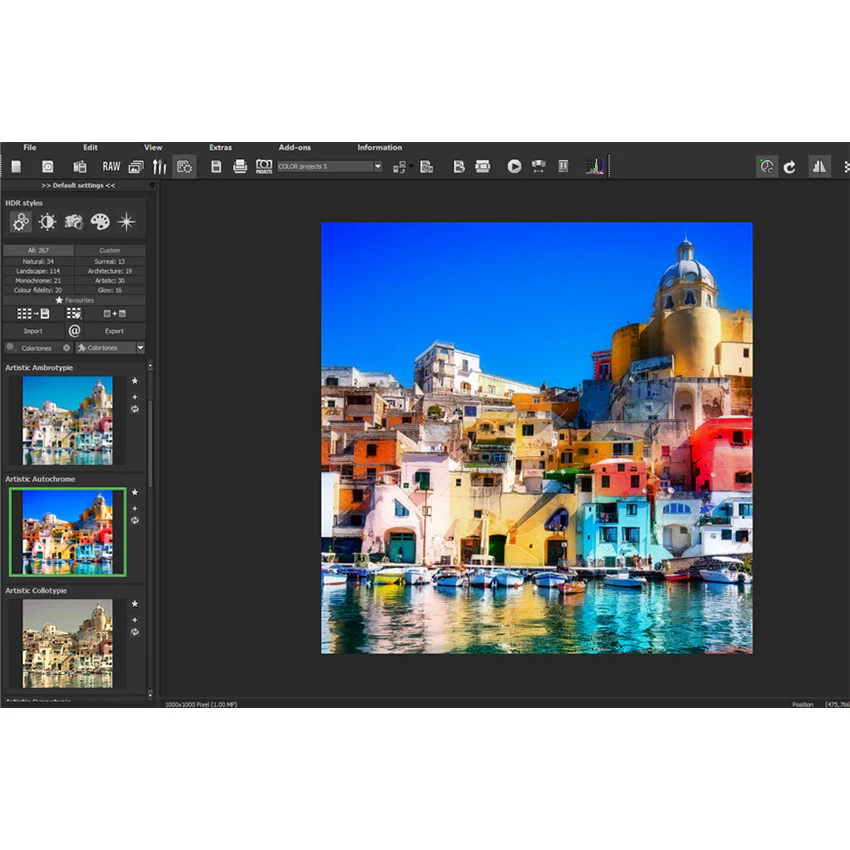
Task: Click the printer icon in toolbar
Action: tap(240, 166)
